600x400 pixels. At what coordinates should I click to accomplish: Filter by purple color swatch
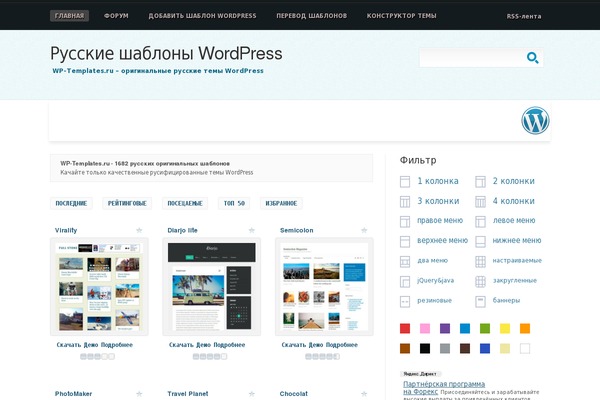[445, 328]
